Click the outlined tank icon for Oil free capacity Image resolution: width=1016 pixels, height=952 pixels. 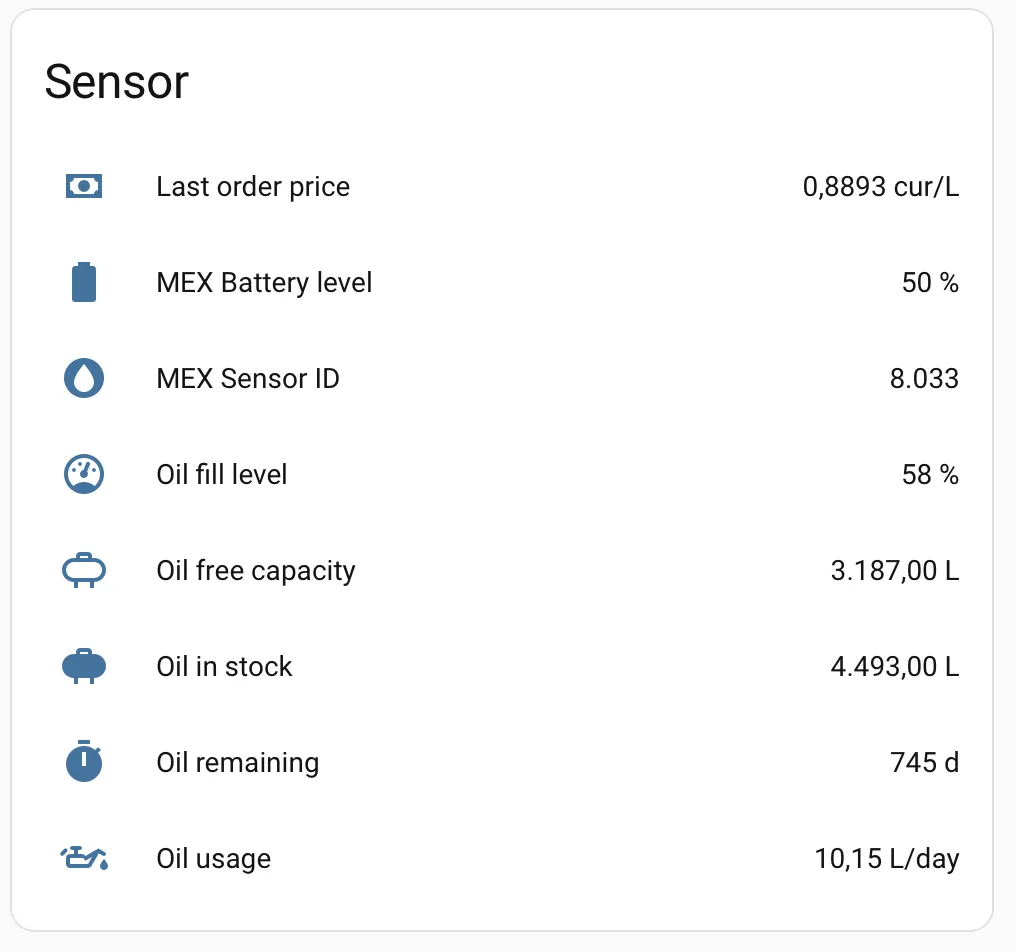click(84, 570)
